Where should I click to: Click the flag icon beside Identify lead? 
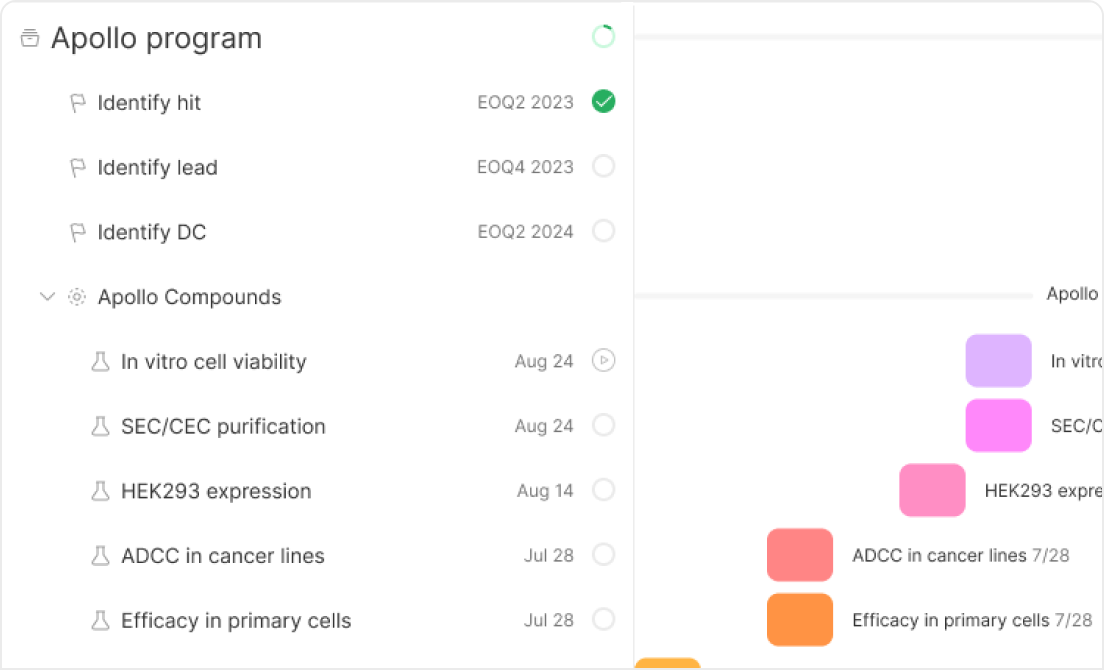click(77, 168)
